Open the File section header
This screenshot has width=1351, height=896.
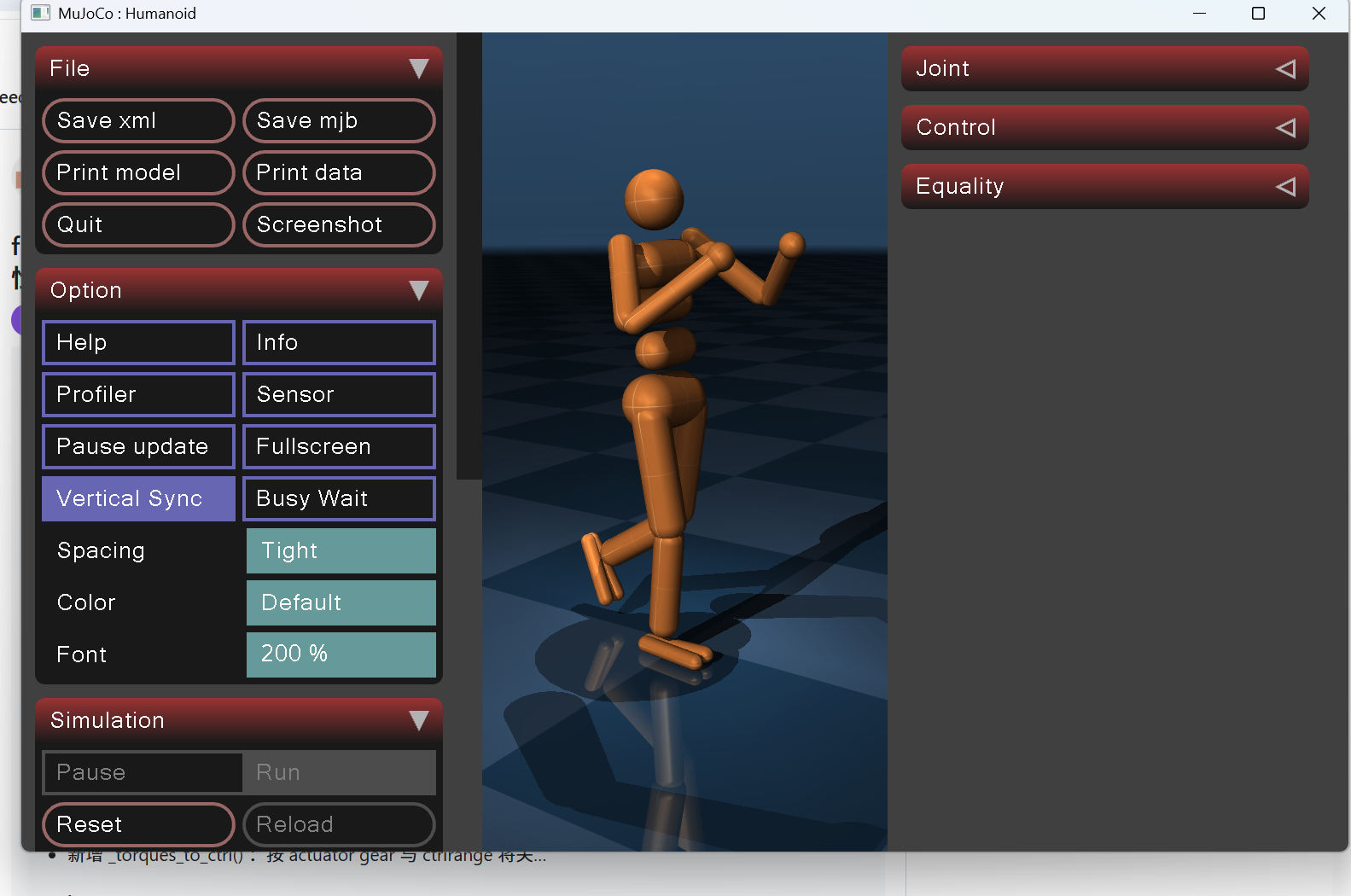point(239,68)
